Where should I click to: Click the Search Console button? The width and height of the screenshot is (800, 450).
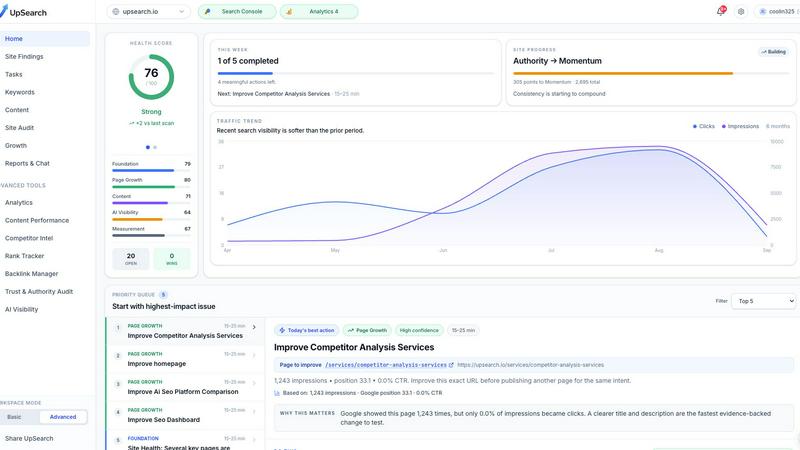pyautogui.click(x=237, y=11)
